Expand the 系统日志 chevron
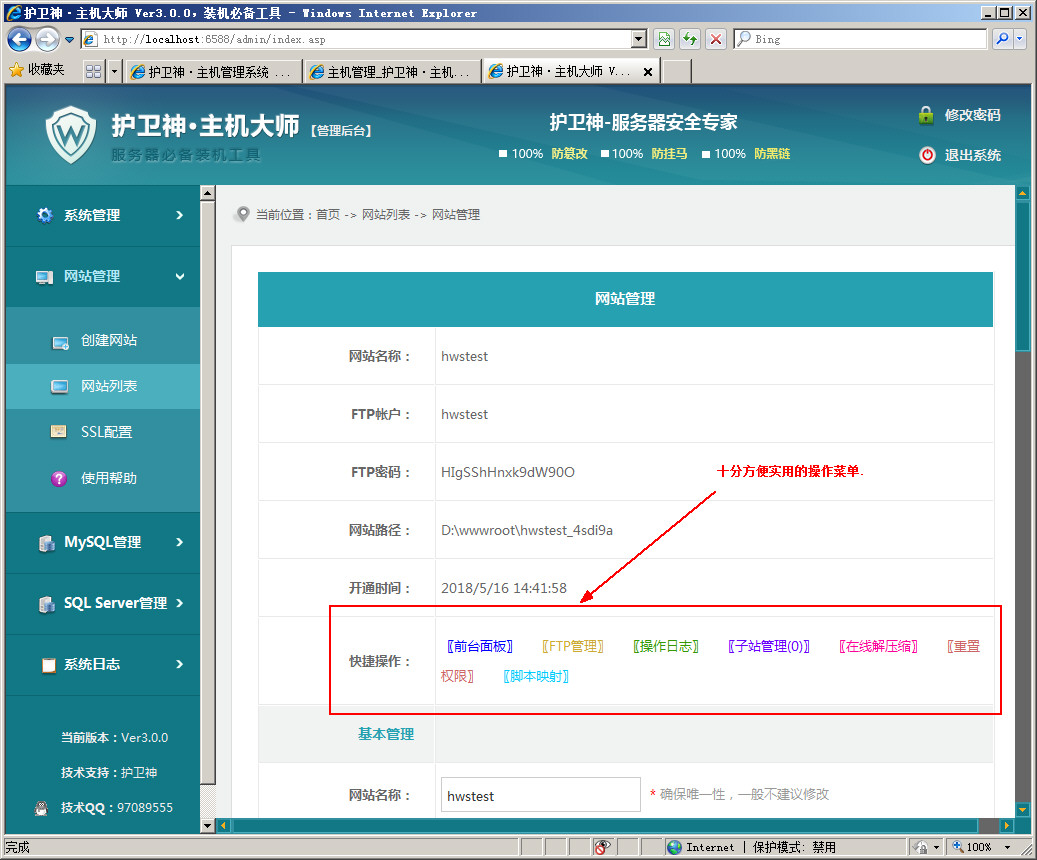1037x860 pixels. click(180, 664)
